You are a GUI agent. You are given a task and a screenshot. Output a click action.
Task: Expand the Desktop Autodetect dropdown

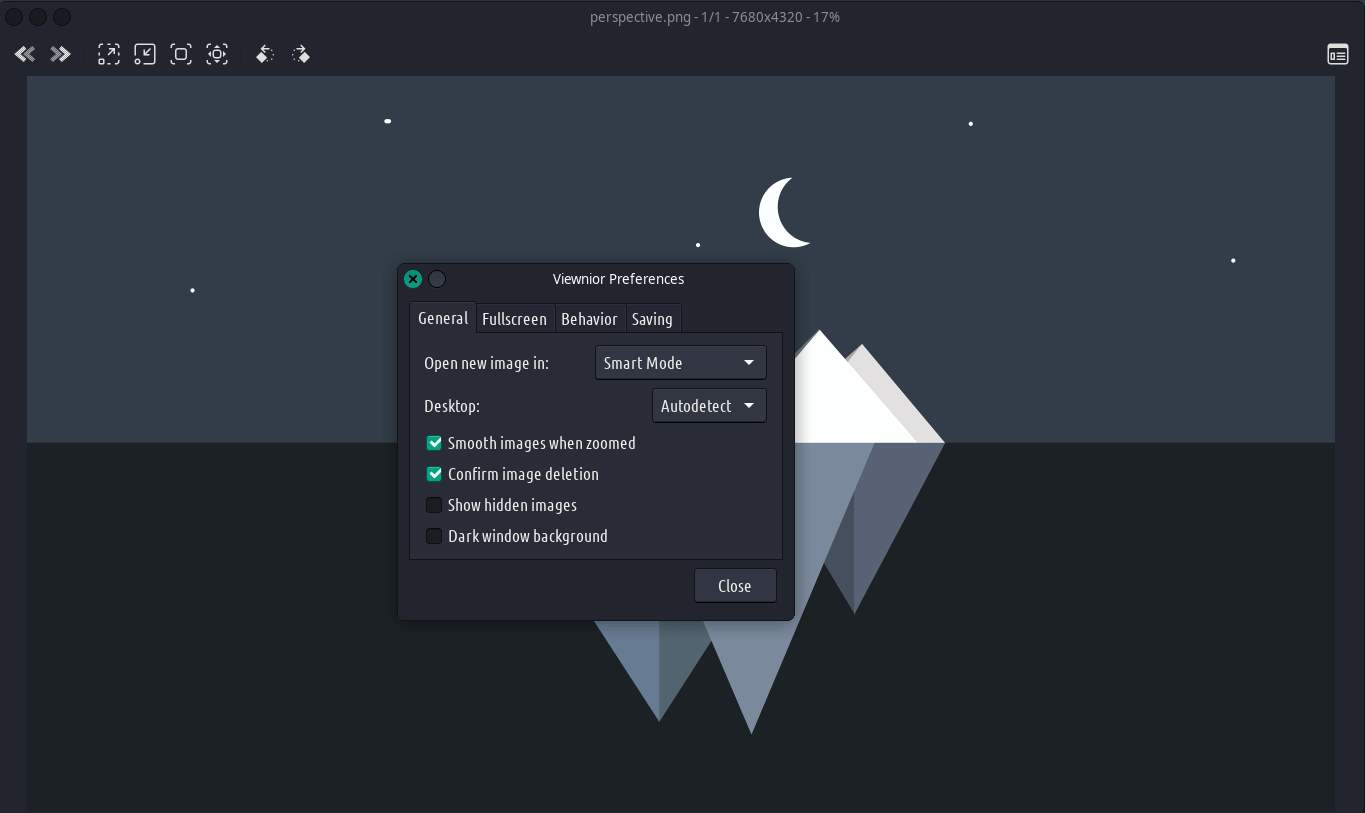tap(709, 406)
